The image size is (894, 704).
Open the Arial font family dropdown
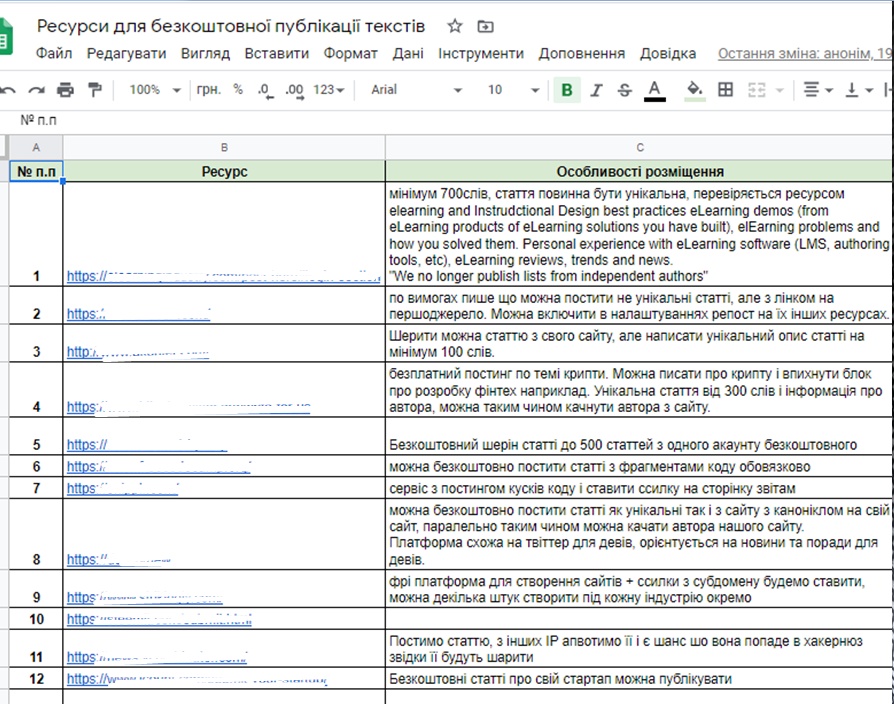[x=416, y=89]
